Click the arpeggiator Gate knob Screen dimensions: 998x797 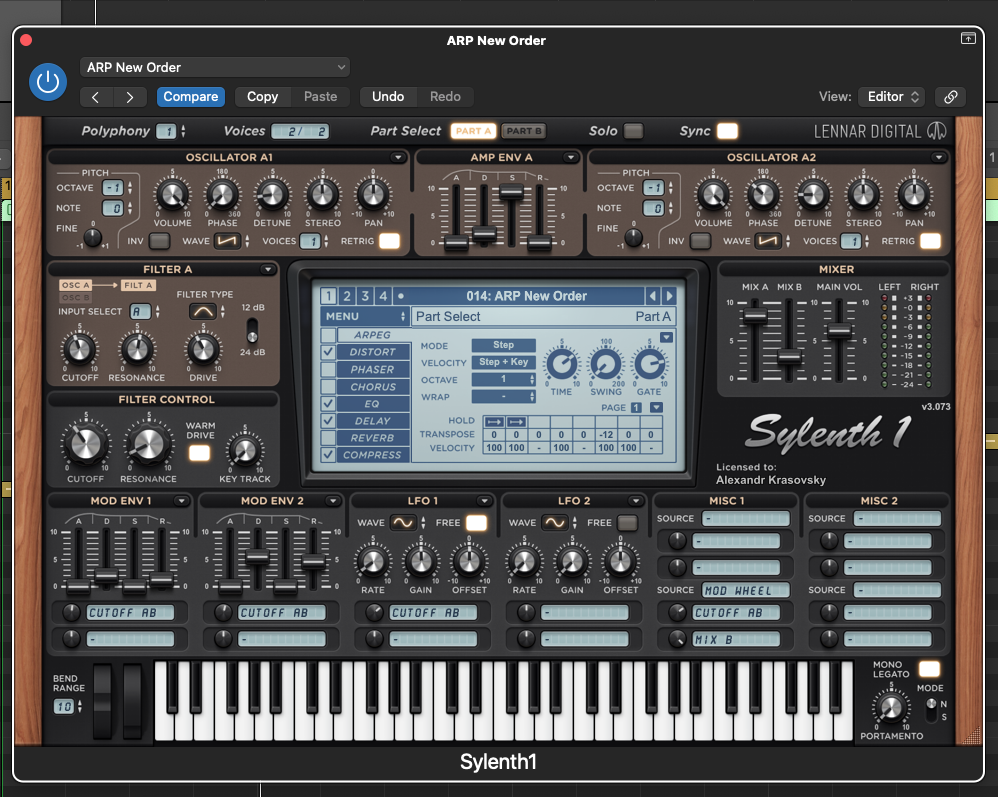[649, 364]
